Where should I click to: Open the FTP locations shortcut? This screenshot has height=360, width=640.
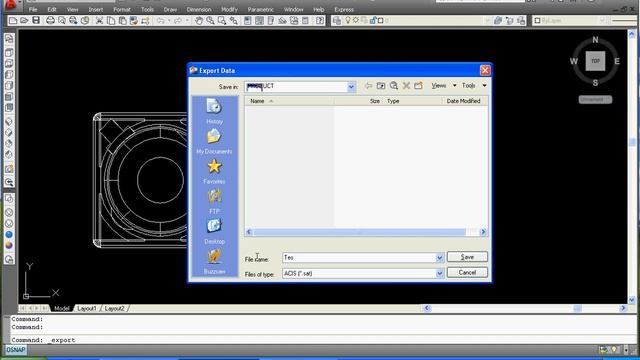point(214,201)
